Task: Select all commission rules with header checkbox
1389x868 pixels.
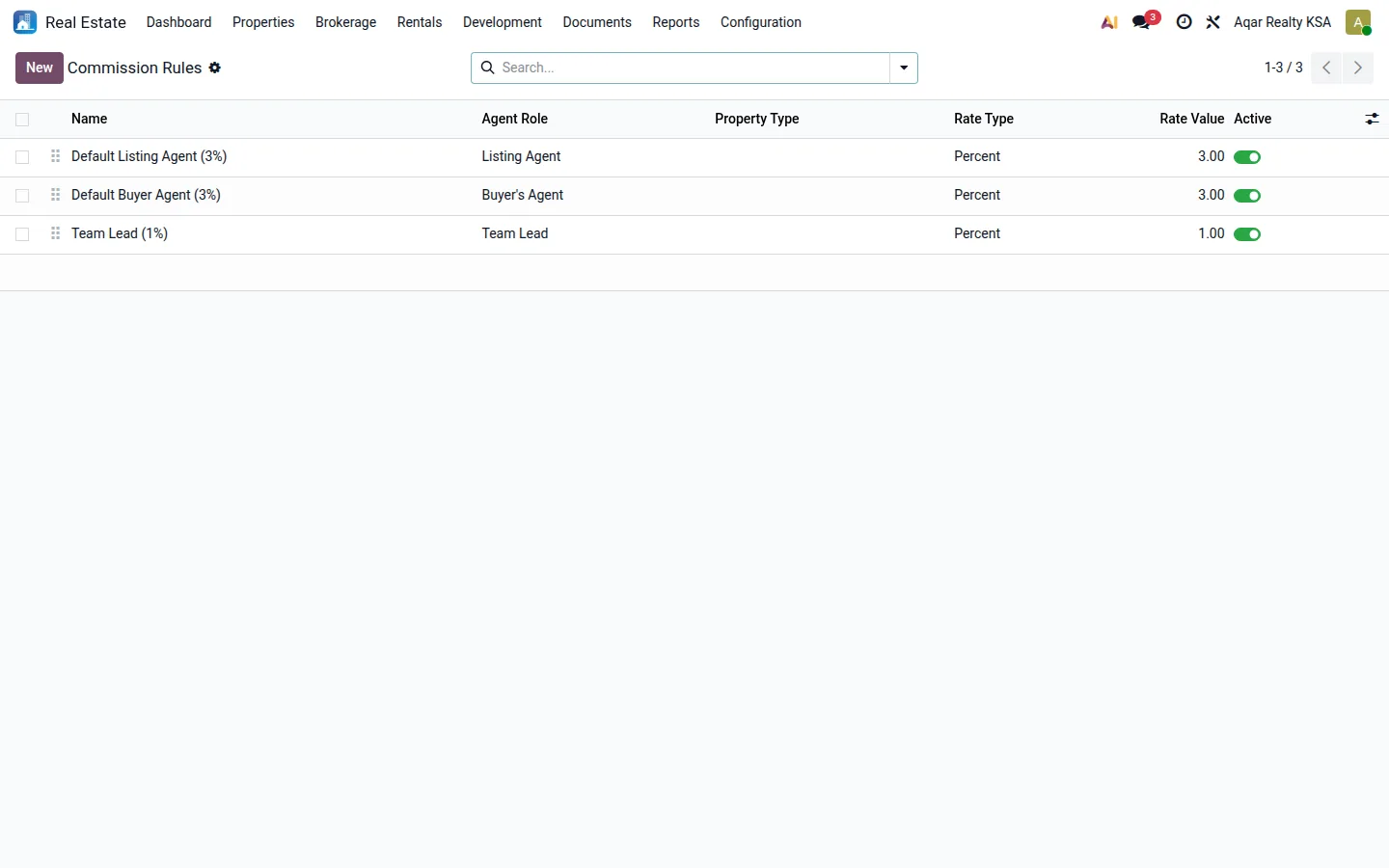Action: [x=22, y=120]
